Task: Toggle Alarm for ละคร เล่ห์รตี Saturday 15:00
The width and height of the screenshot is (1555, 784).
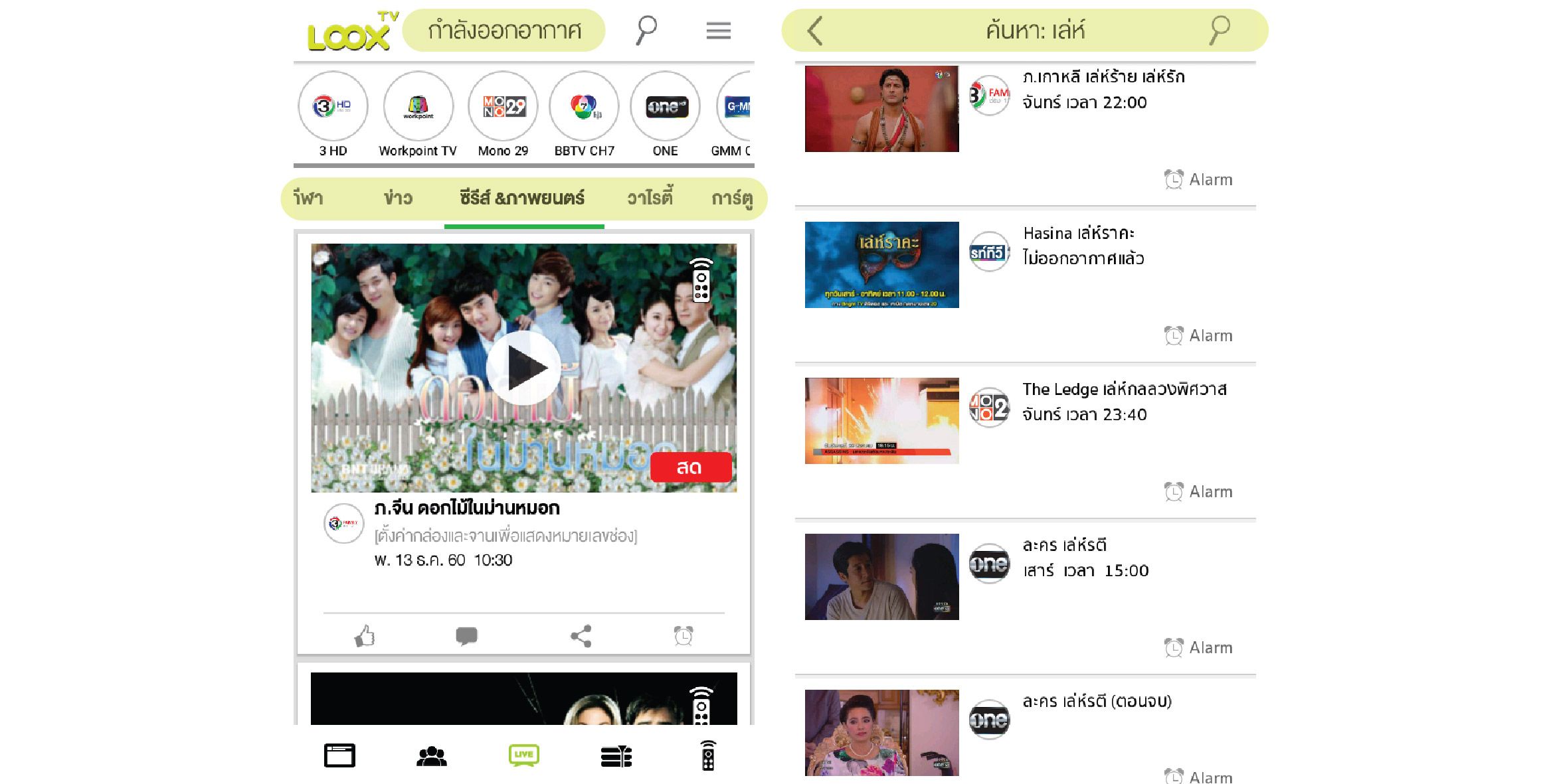Action: (1198, 647)
